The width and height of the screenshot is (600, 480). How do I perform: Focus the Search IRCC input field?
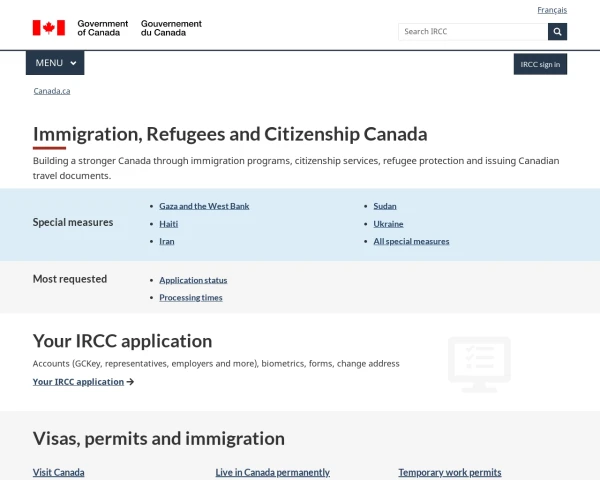pyautogui.click(x=473, y=32)
